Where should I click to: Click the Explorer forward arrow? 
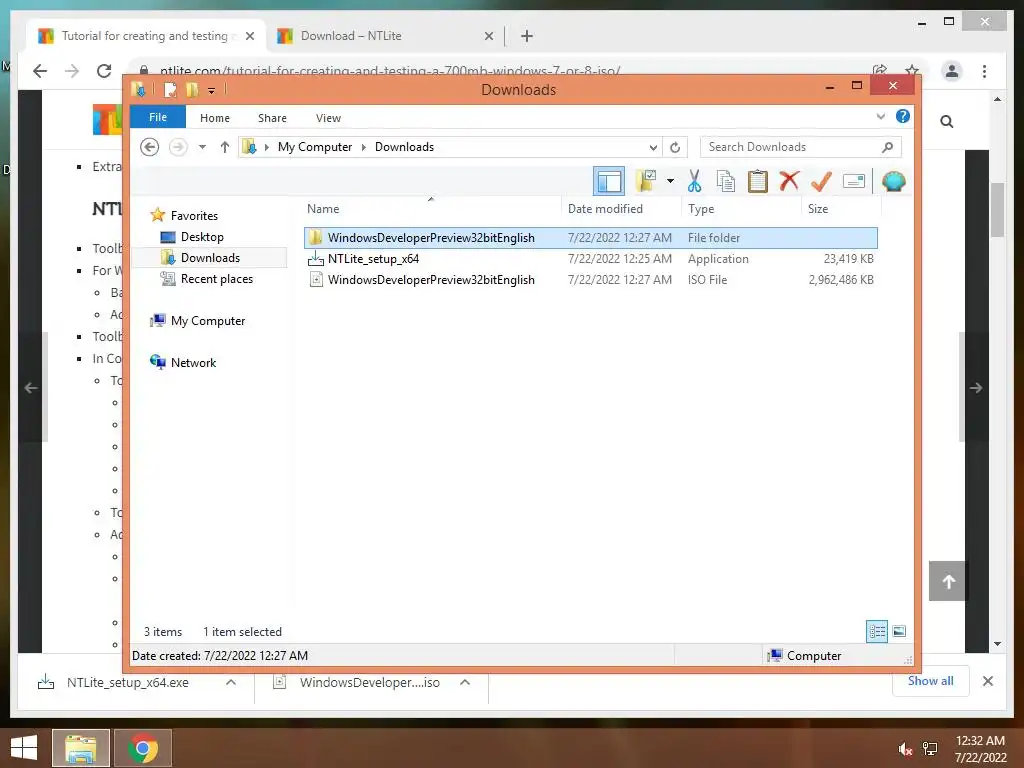(178, 147)
